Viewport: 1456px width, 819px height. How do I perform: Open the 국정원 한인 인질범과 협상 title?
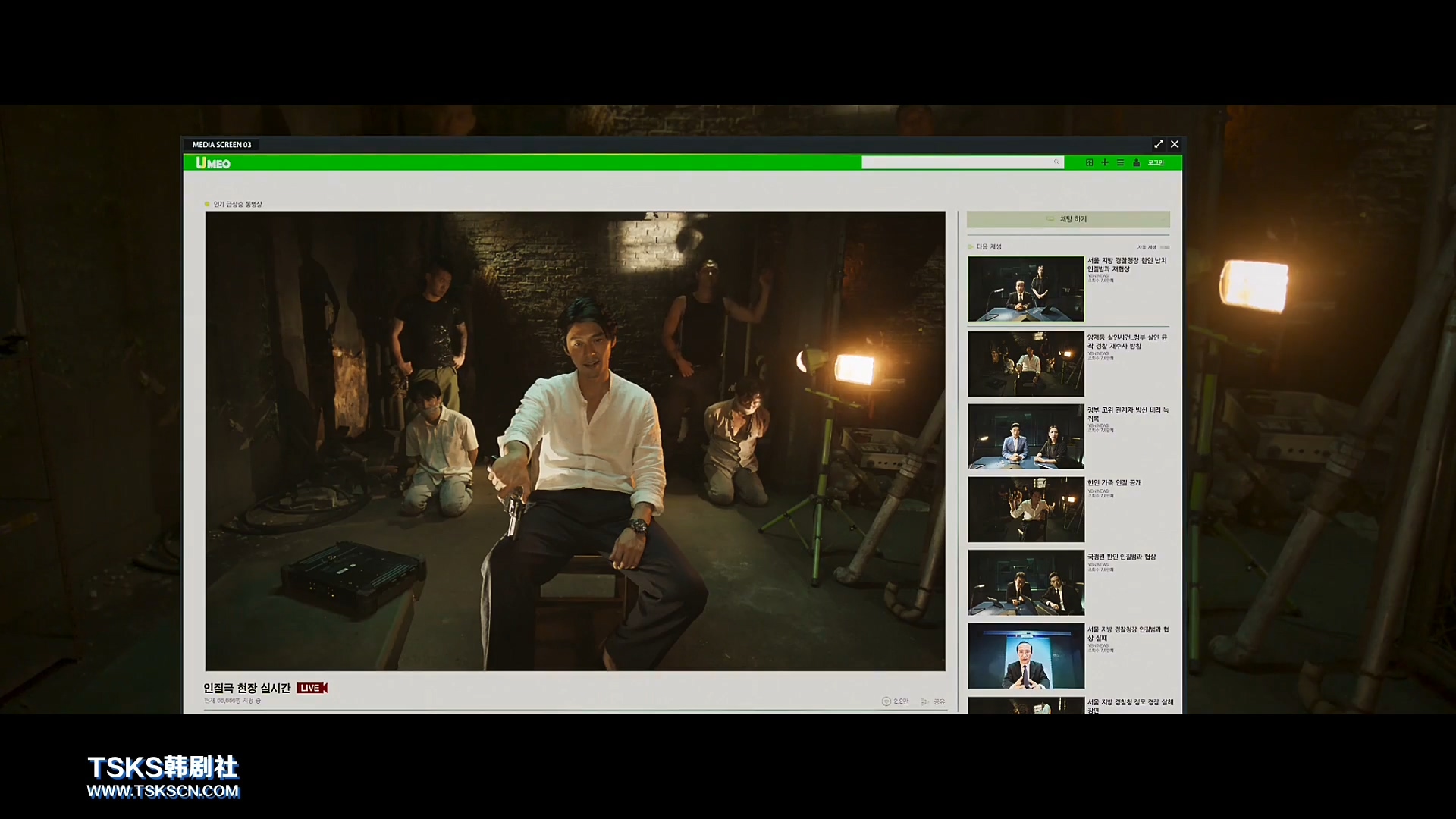(1122, 557)
